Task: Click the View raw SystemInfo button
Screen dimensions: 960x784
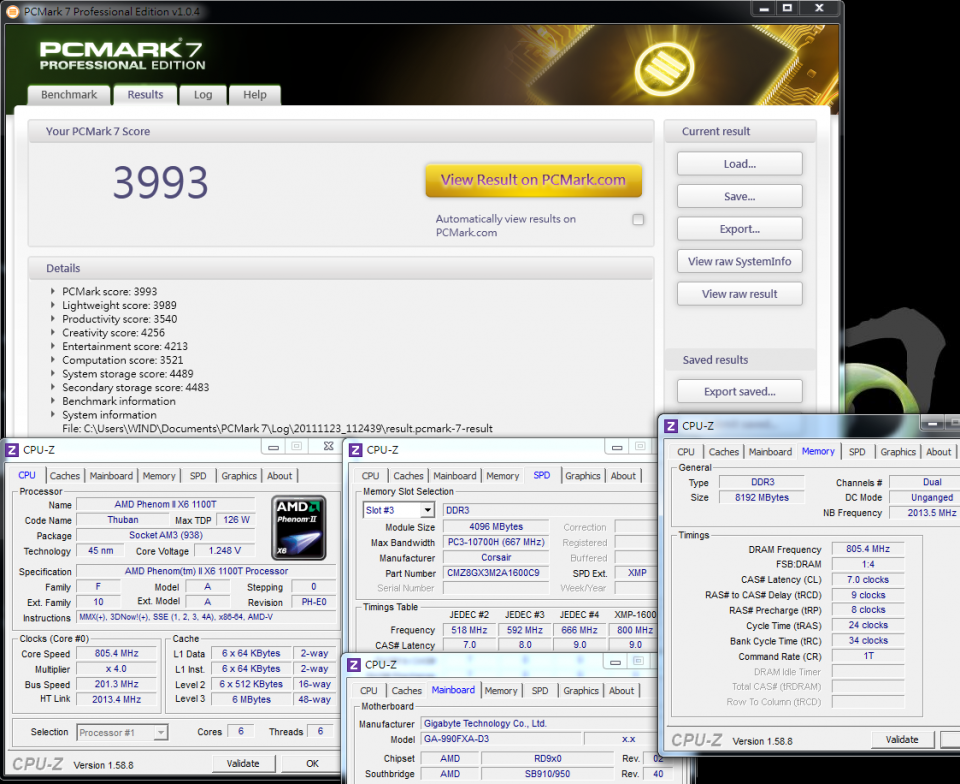Action: [739, 261]
